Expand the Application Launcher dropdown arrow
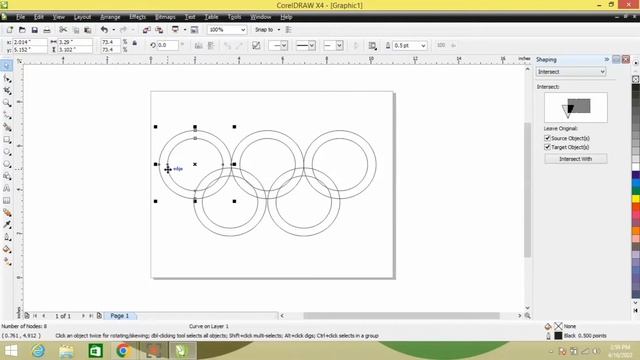 pos(184,30)
